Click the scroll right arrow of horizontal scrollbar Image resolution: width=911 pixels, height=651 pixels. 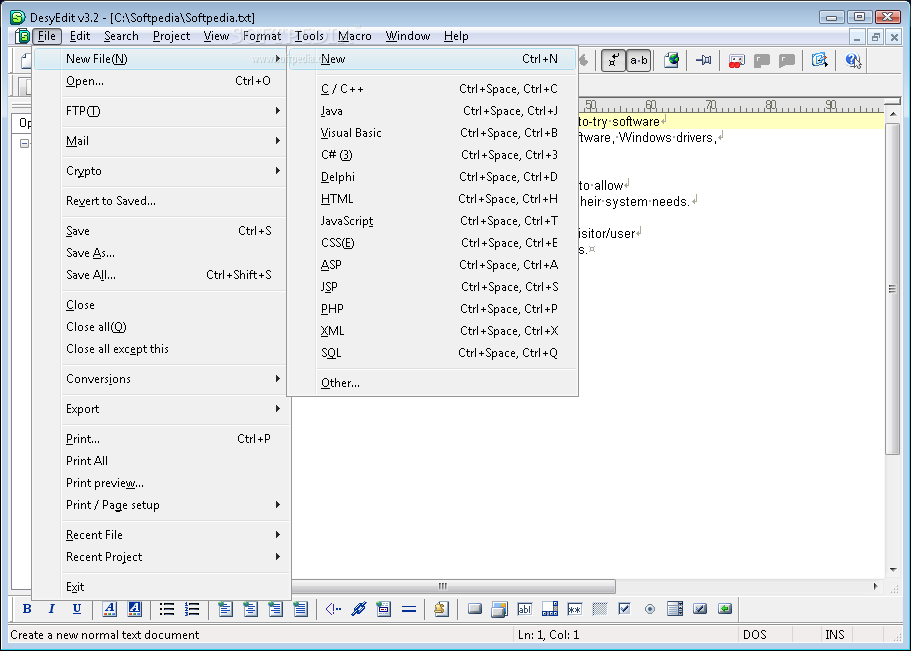click(876, 586)
